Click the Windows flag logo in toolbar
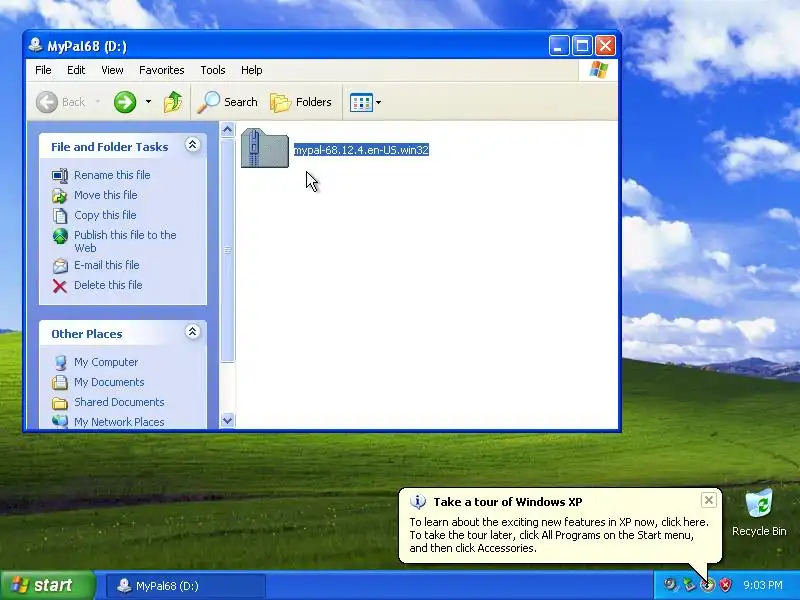The width and height of the screenshot is (800, 600). [x=598, y=70]
